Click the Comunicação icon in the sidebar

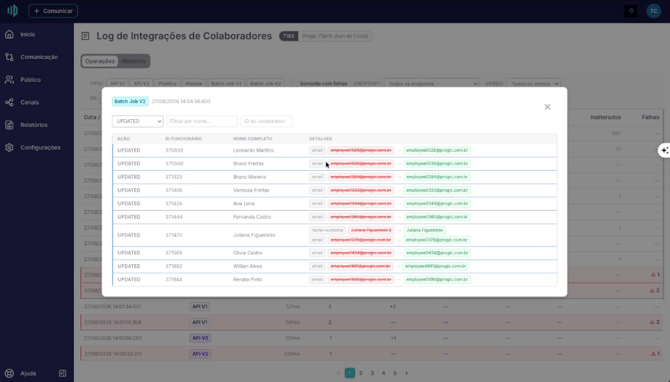pyautogui.click(x=9, y=57)
